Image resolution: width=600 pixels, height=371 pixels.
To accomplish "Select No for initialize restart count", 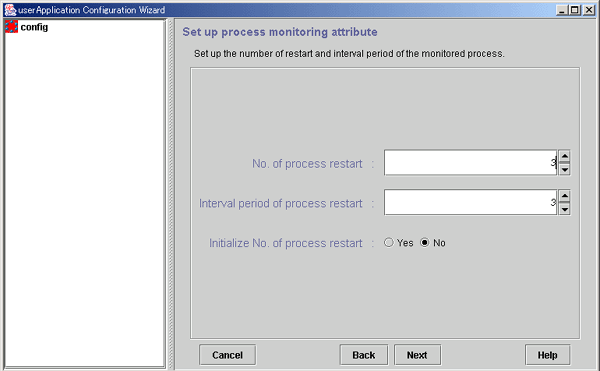I will (425, 242).
